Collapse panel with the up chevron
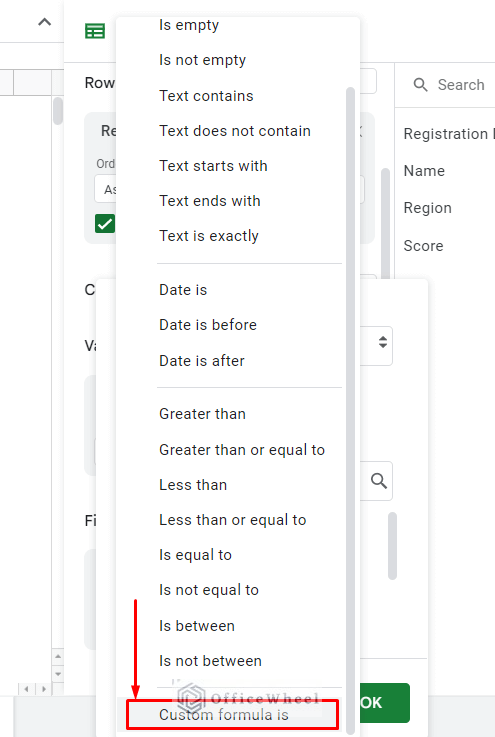Image resolution: width=495 pixels, height=737 pixels. (45, 22)
